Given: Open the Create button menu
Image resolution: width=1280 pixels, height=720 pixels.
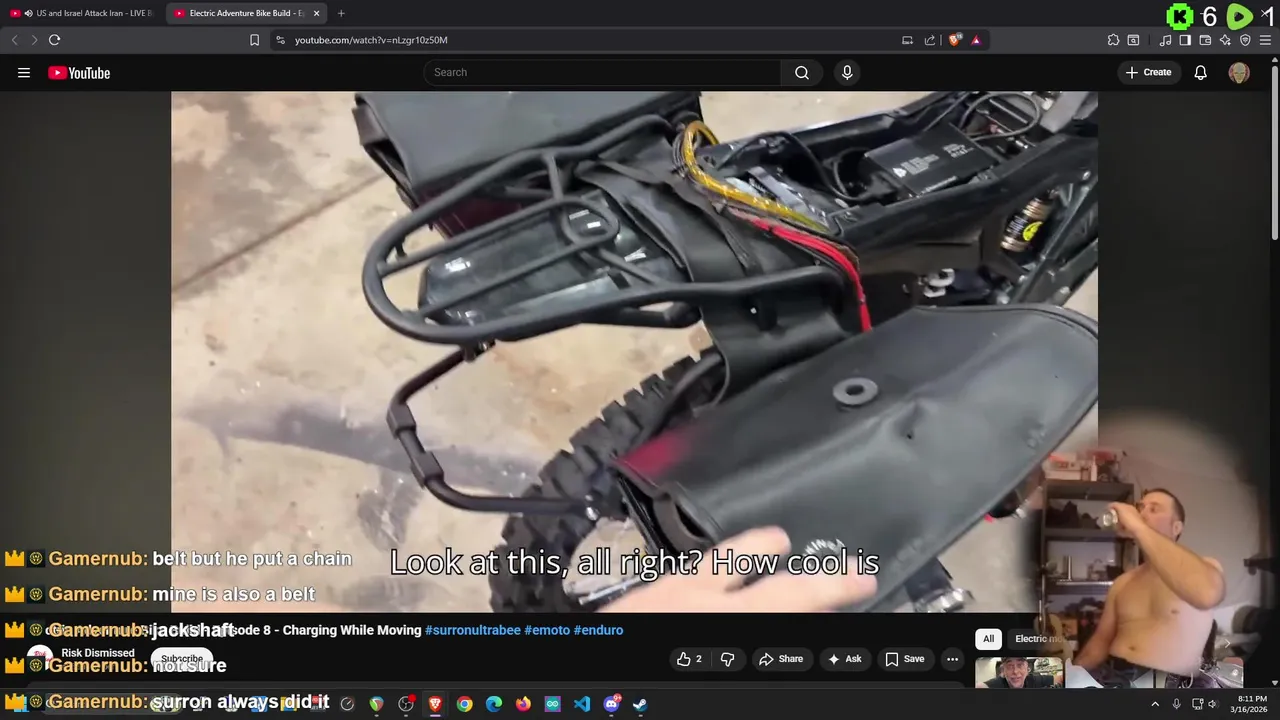Looking at the screenshot, I should (x=1148, y=72).
